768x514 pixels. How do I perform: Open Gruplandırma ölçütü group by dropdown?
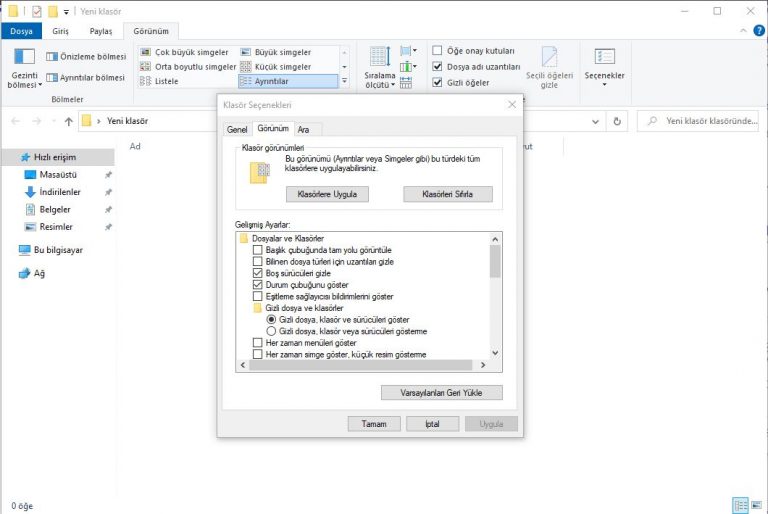point(408,51)
